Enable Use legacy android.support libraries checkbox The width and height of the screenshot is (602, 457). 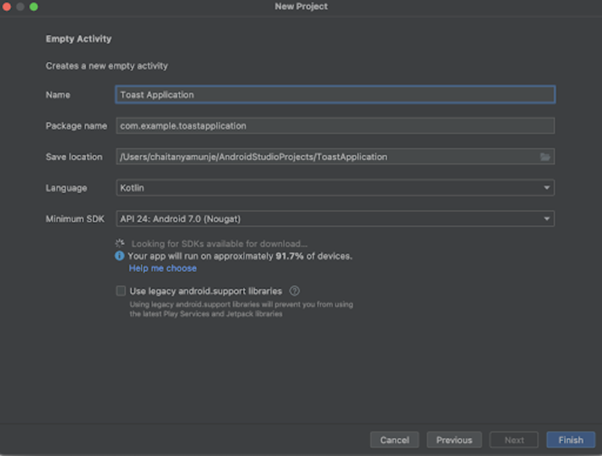(121, 291)
